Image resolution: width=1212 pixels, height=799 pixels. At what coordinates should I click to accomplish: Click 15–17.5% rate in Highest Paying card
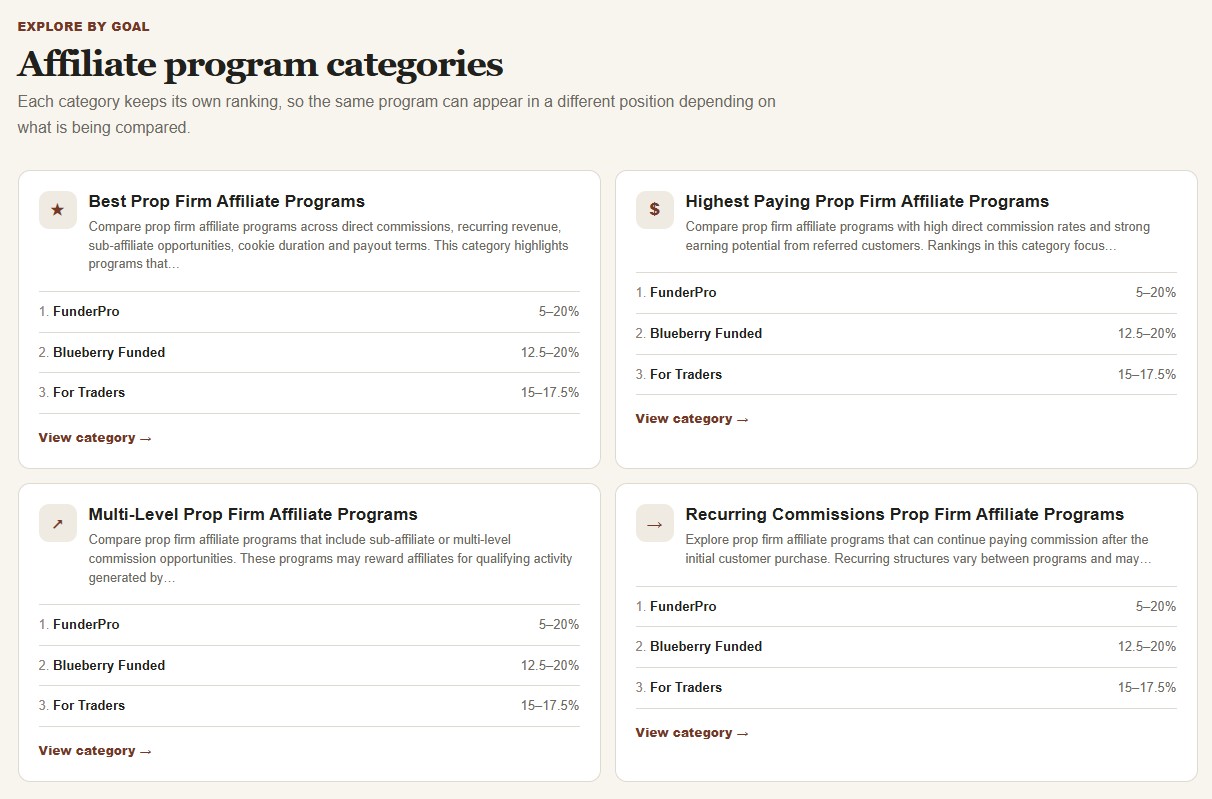point(1147,374)
